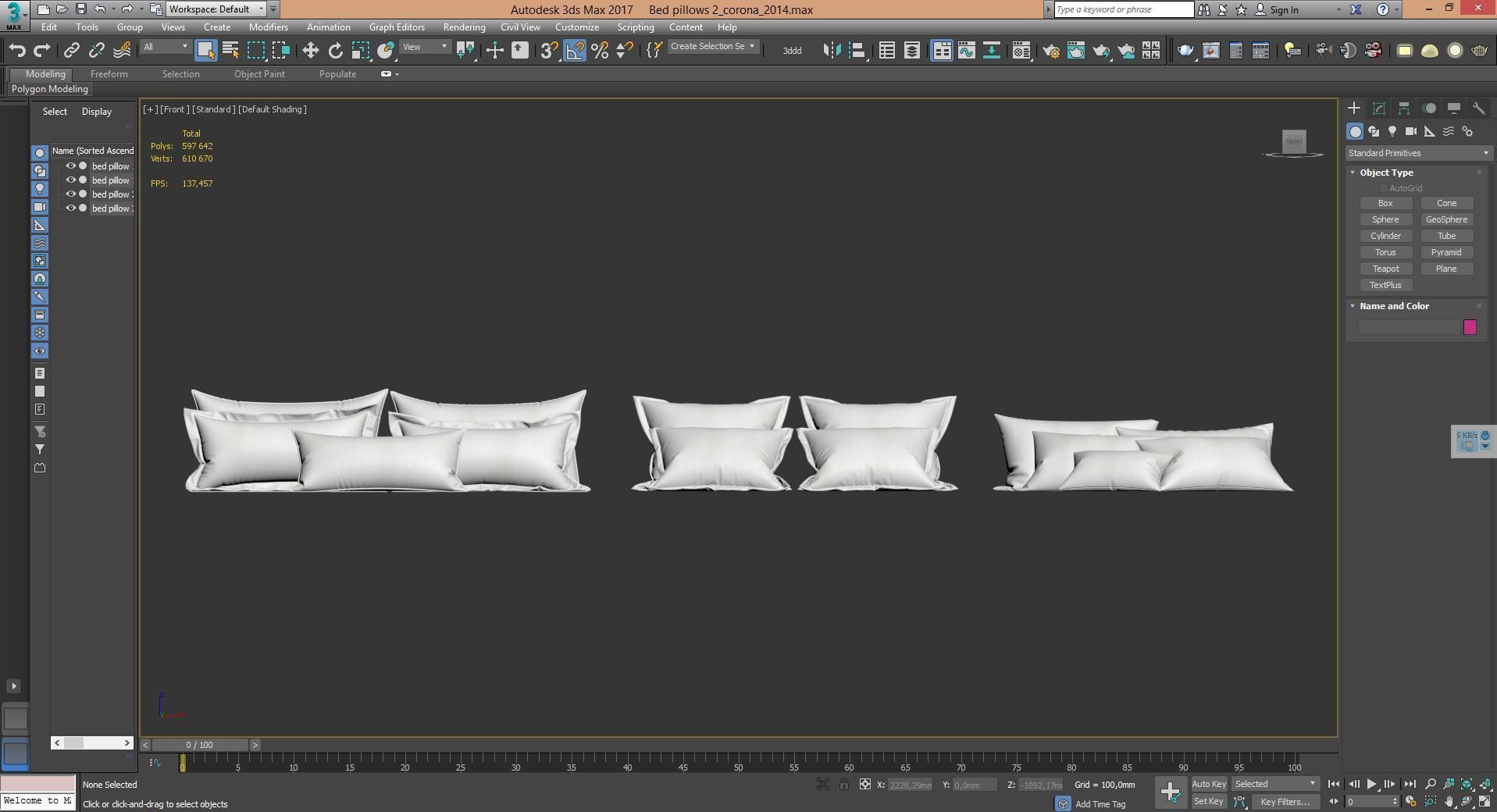Screen dimensions: 1497x812
Task: Open the Rendering menu
Action: point(464,27)
